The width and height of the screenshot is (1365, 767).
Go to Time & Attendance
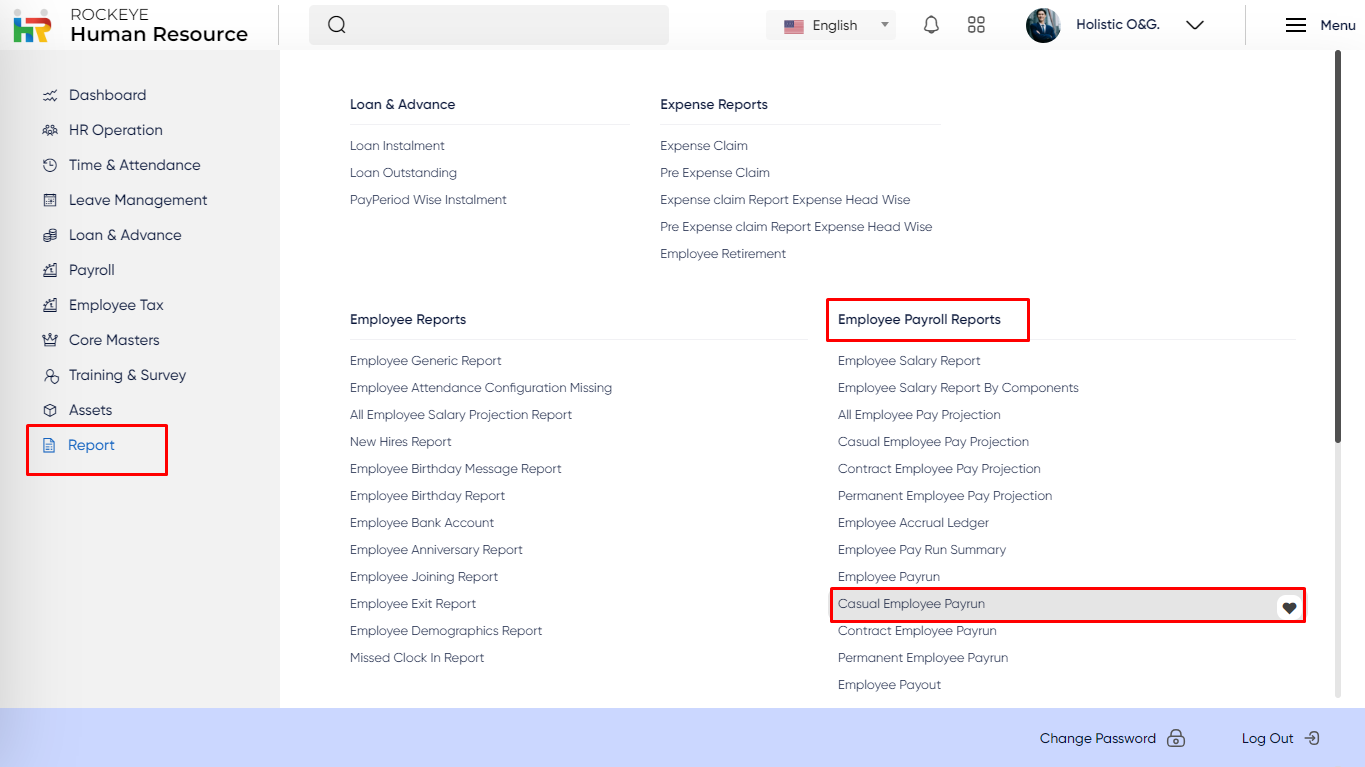(135, 165)
